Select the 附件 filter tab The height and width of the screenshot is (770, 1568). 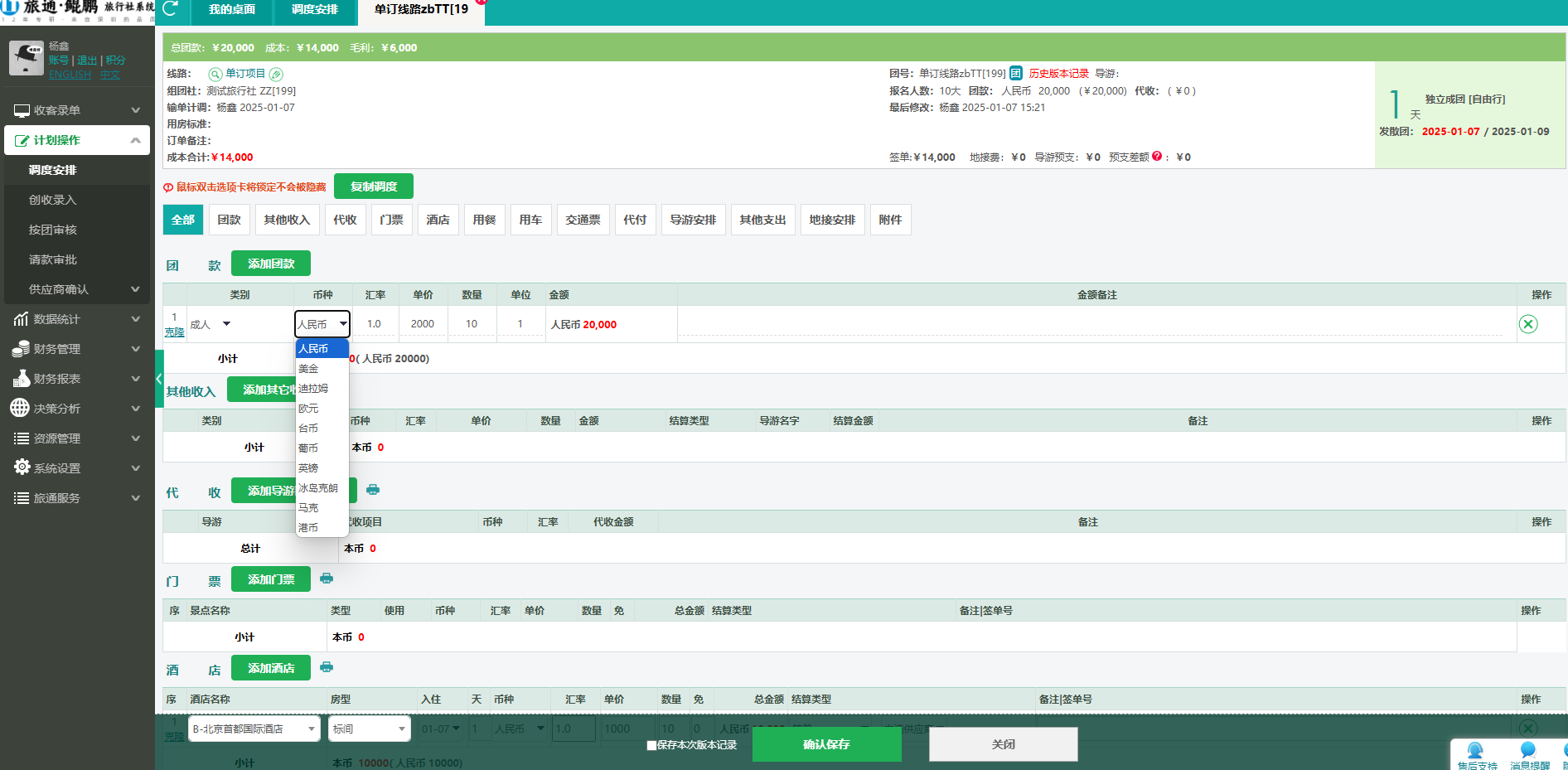(x=891, y=220)
